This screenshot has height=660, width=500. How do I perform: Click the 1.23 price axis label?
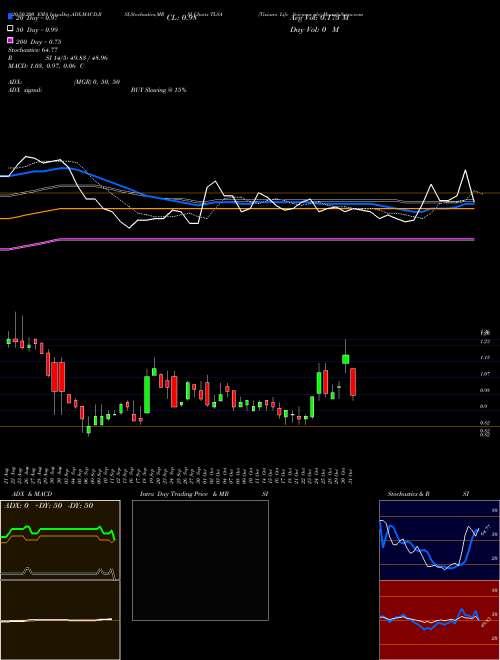[485, 341]
